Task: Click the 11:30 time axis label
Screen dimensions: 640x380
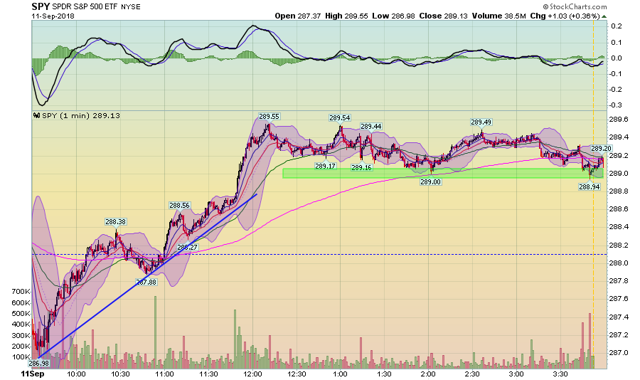Action: pos(209,374)
